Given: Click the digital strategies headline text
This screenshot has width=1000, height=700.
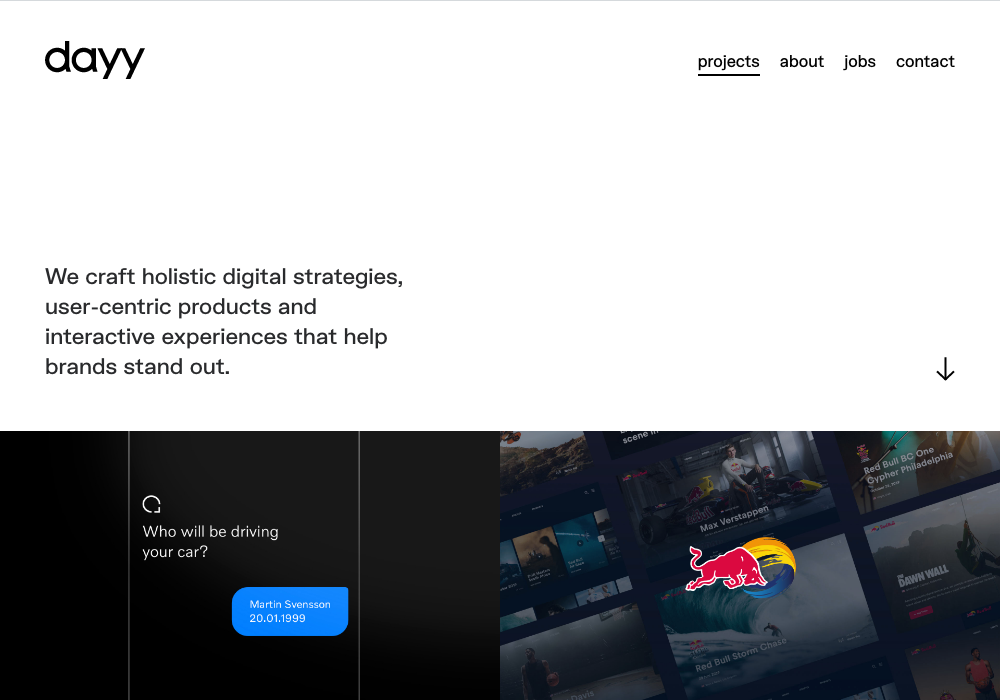Looking at the screenshot, I should click(x=224, y=321).
